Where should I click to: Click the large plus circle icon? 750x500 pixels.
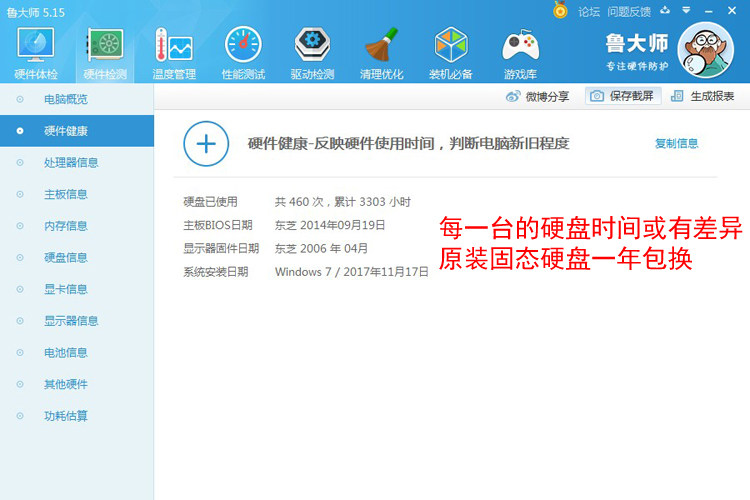206,144
